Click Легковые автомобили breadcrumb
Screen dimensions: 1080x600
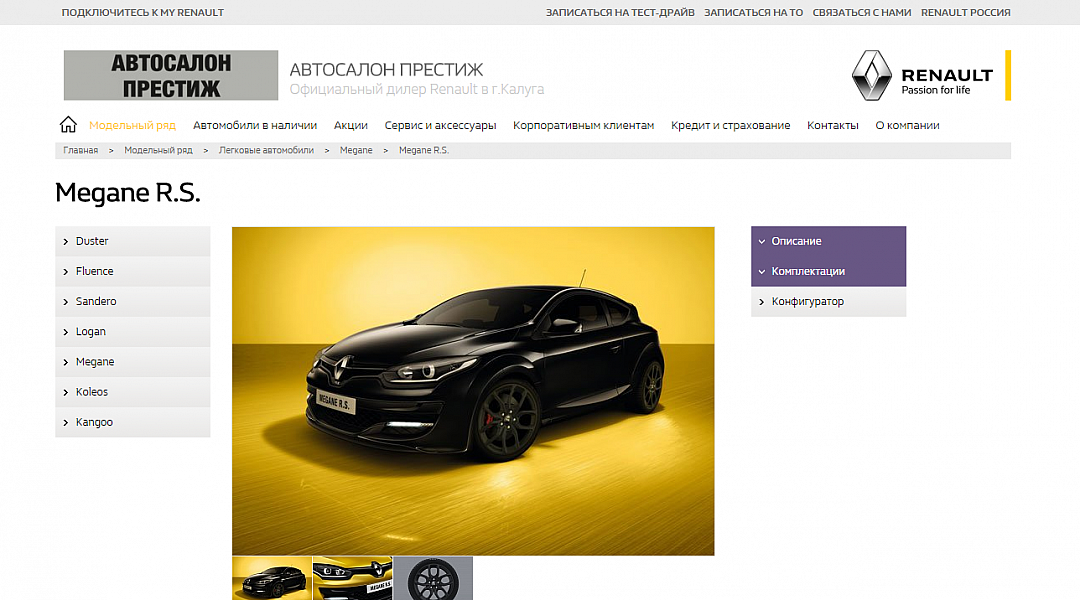click(x=266, y=150)
